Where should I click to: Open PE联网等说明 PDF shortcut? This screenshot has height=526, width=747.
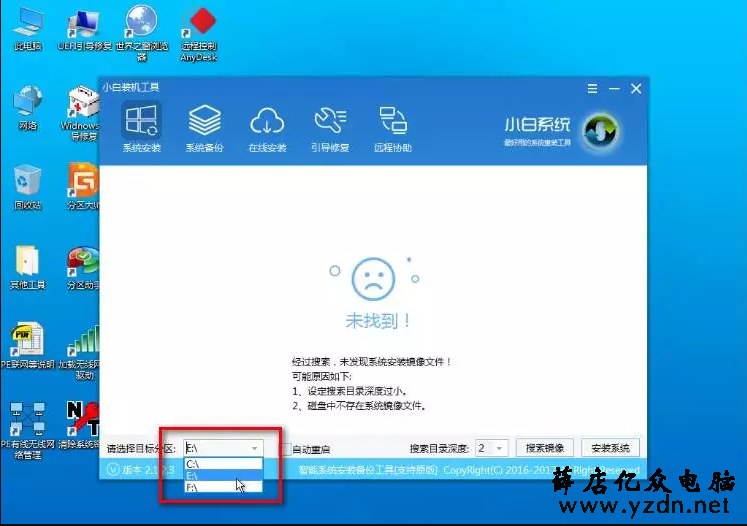[x=28, y=346]
